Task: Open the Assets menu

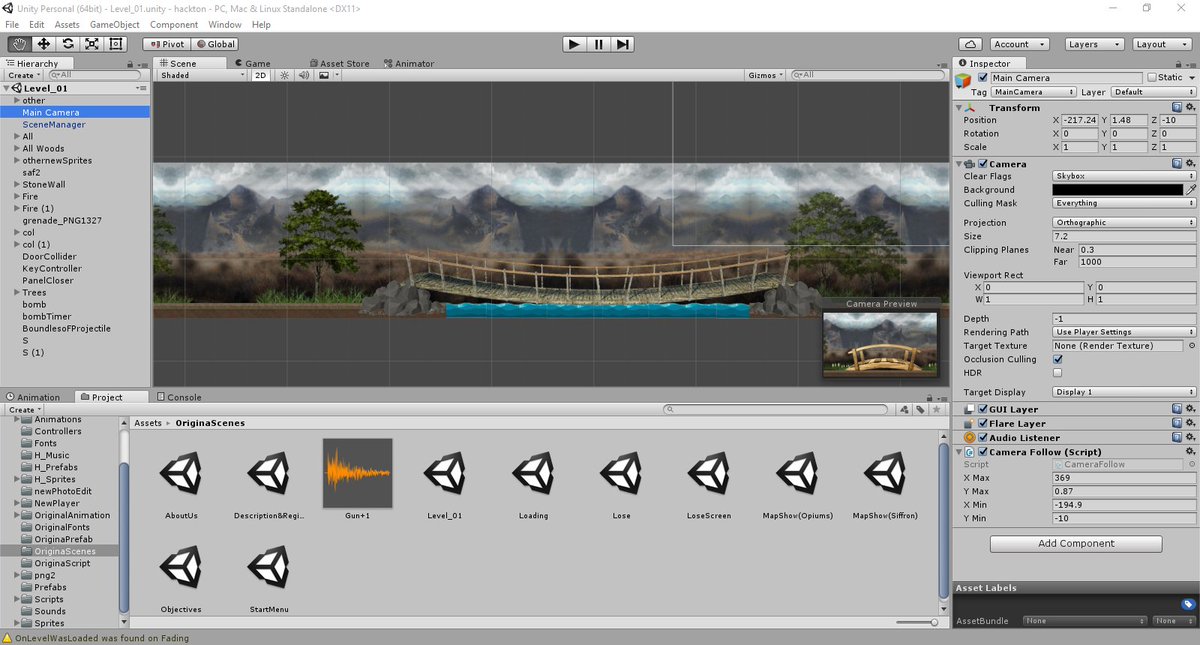Action: (x=67, y=24)
